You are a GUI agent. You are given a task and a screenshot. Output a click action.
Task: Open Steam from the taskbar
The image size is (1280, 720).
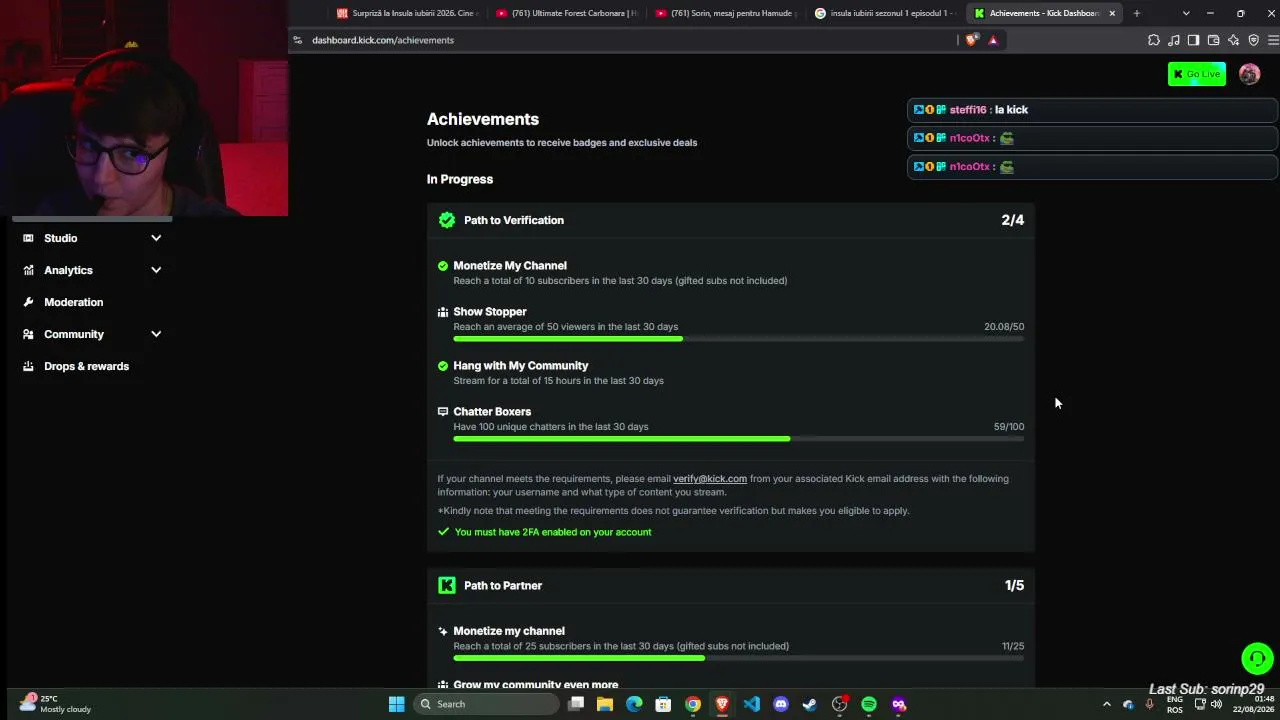810,704
